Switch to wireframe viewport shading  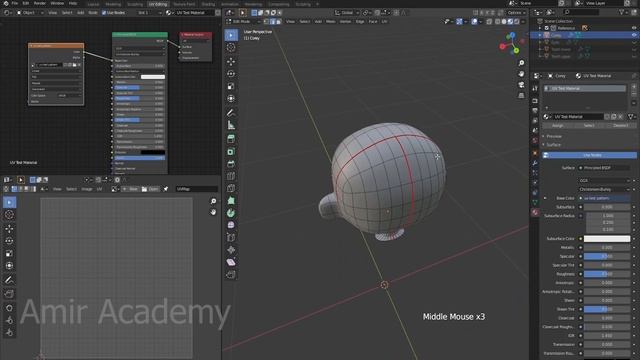498,21
